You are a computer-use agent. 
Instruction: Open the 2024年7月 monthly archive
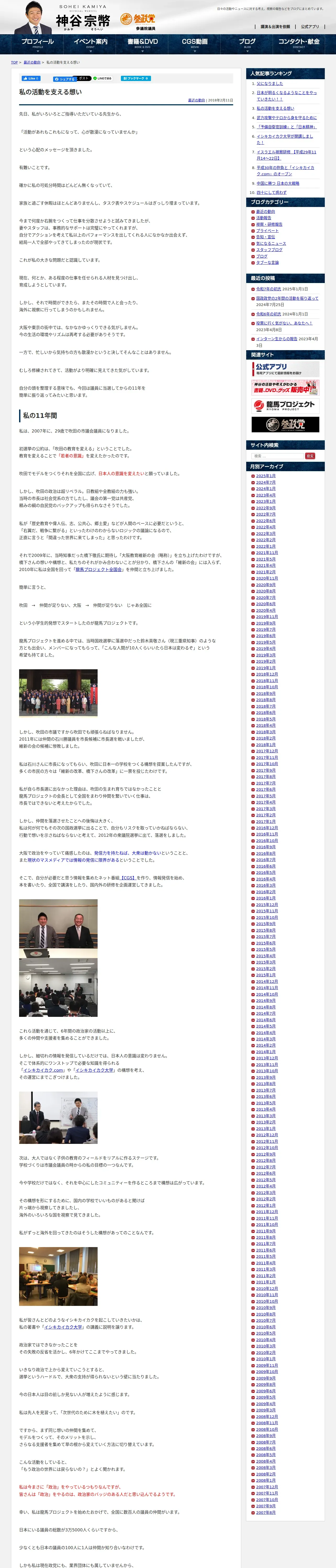click(x=266, y=483)
